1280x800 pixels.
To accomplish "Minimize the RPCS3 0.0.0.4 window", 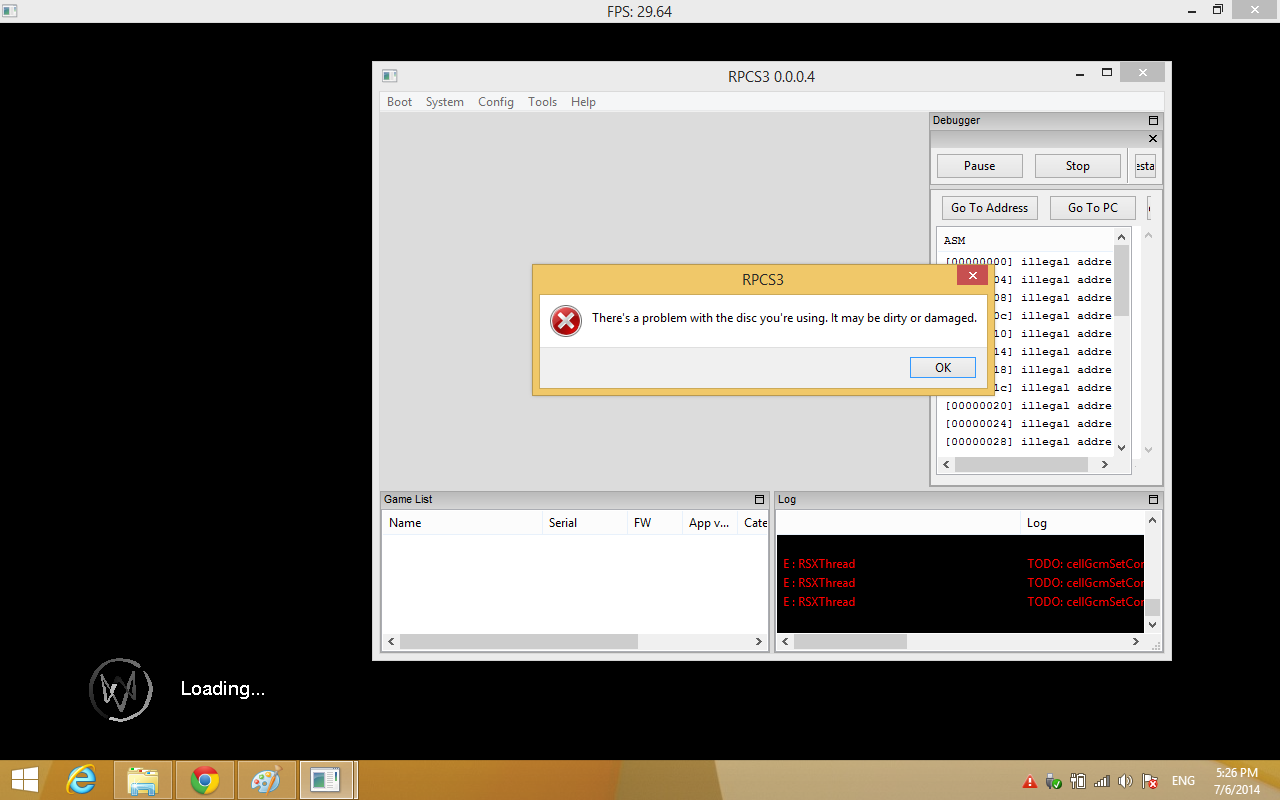I will (x=1081, y=73).
